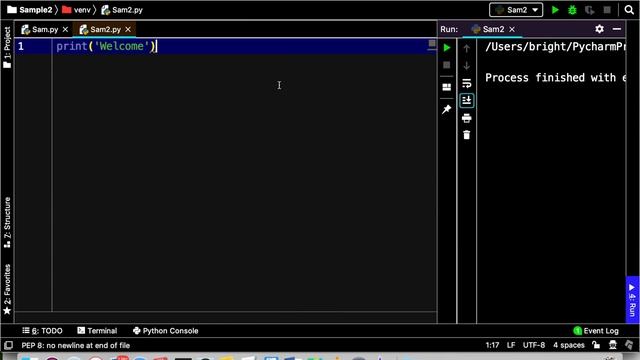This screenshot has height=360, width=640.
Task: Open the Sam2 run configuration dropdown
Action: pos(516,10)
